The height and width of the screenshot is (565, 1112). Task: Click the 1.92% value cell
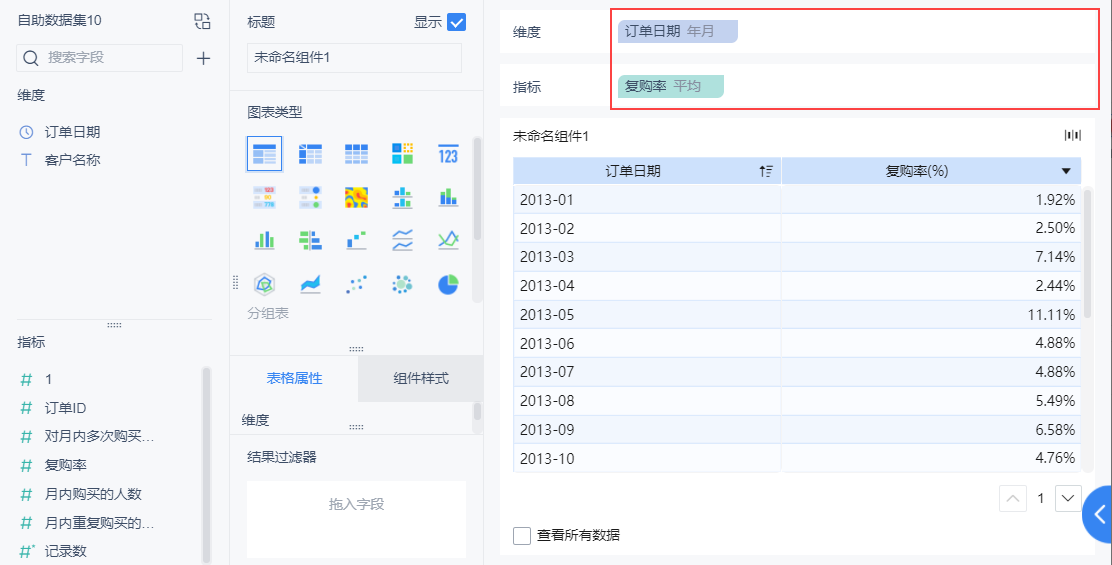(x=931, y=200)
